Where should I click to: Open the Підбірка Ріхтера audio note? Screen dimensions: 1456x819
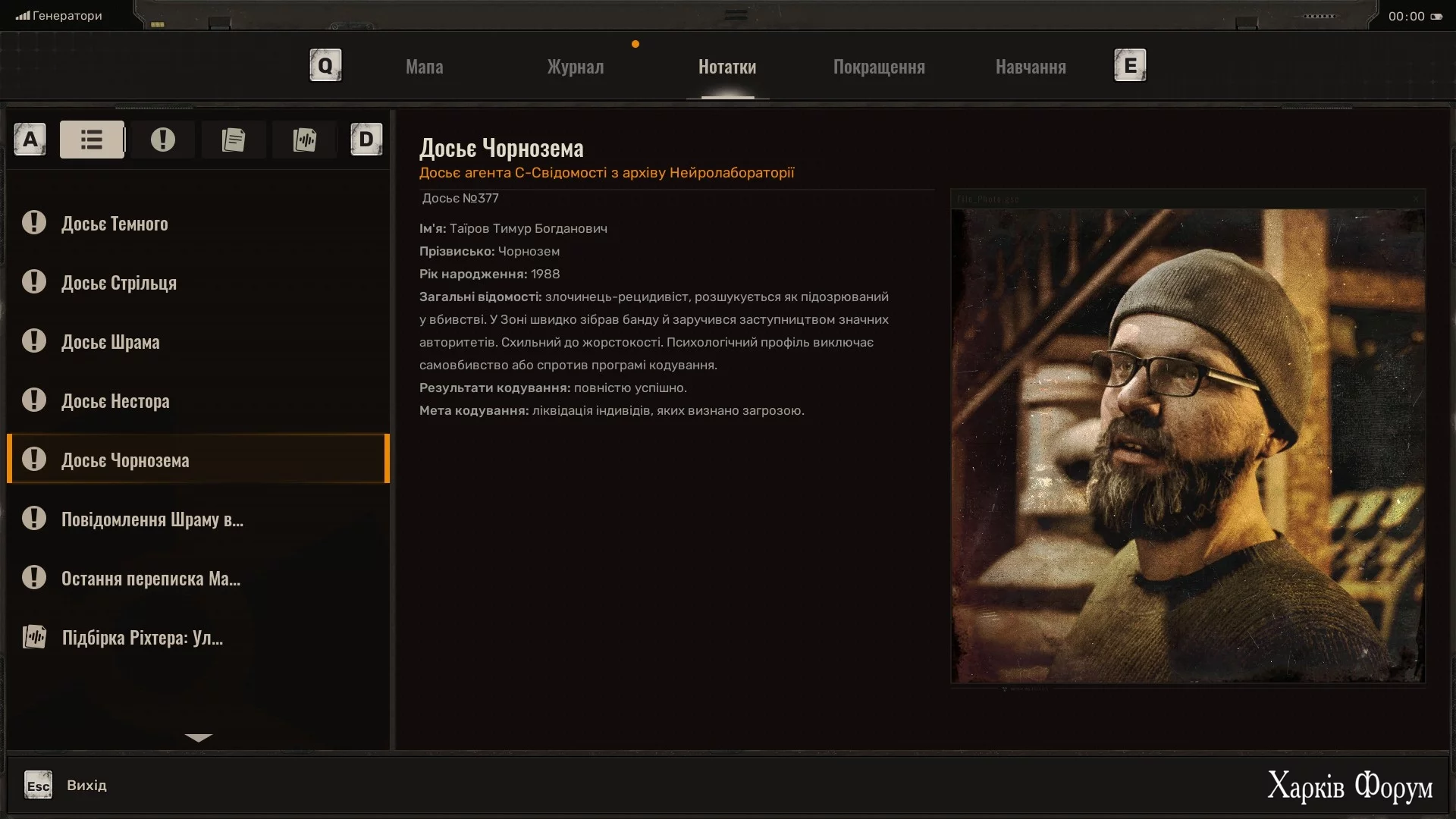198,637
